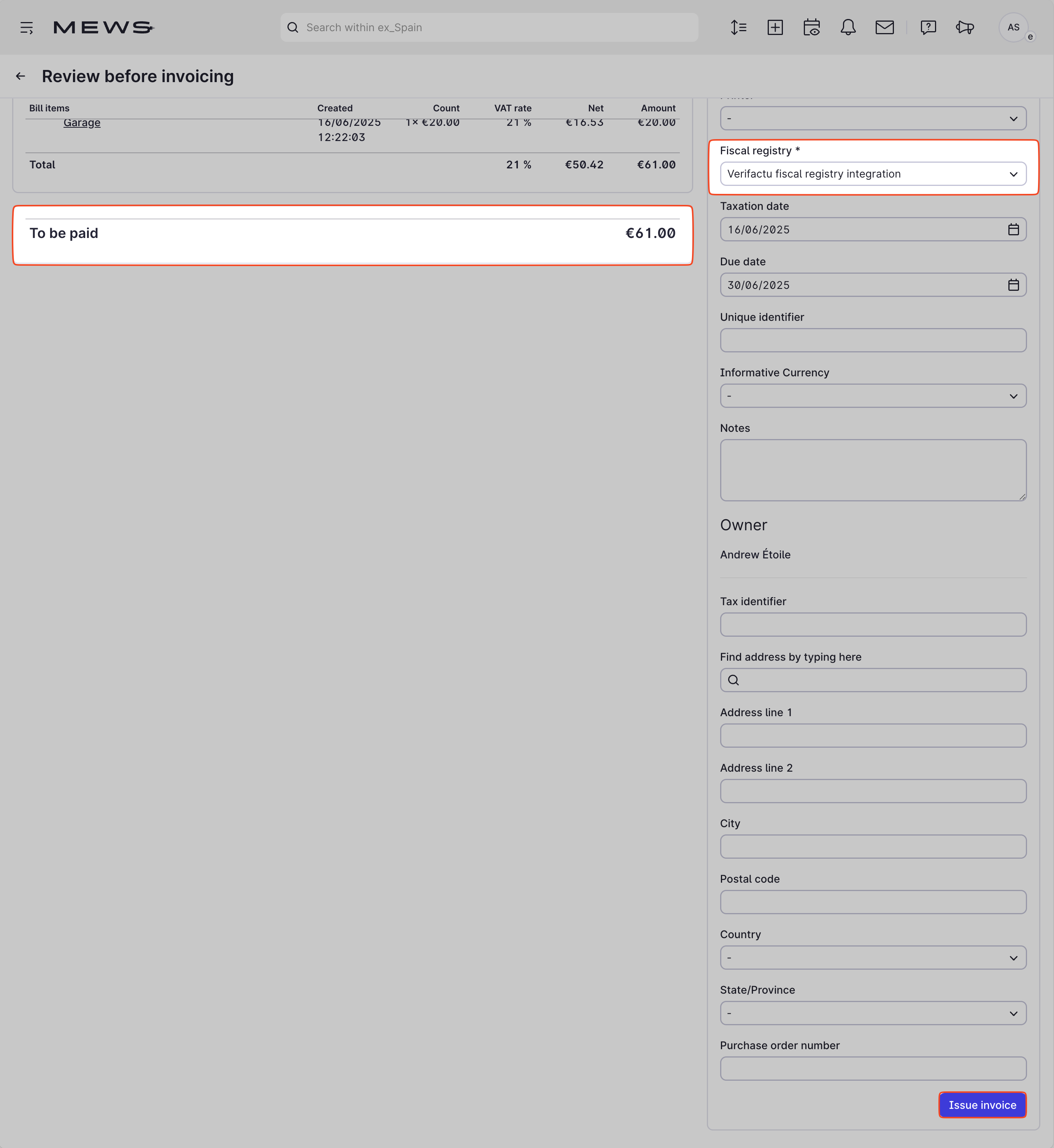Click the Due date field 30/06/2025
This screenshot has width=1054, height=1148.
pos(873,285)
